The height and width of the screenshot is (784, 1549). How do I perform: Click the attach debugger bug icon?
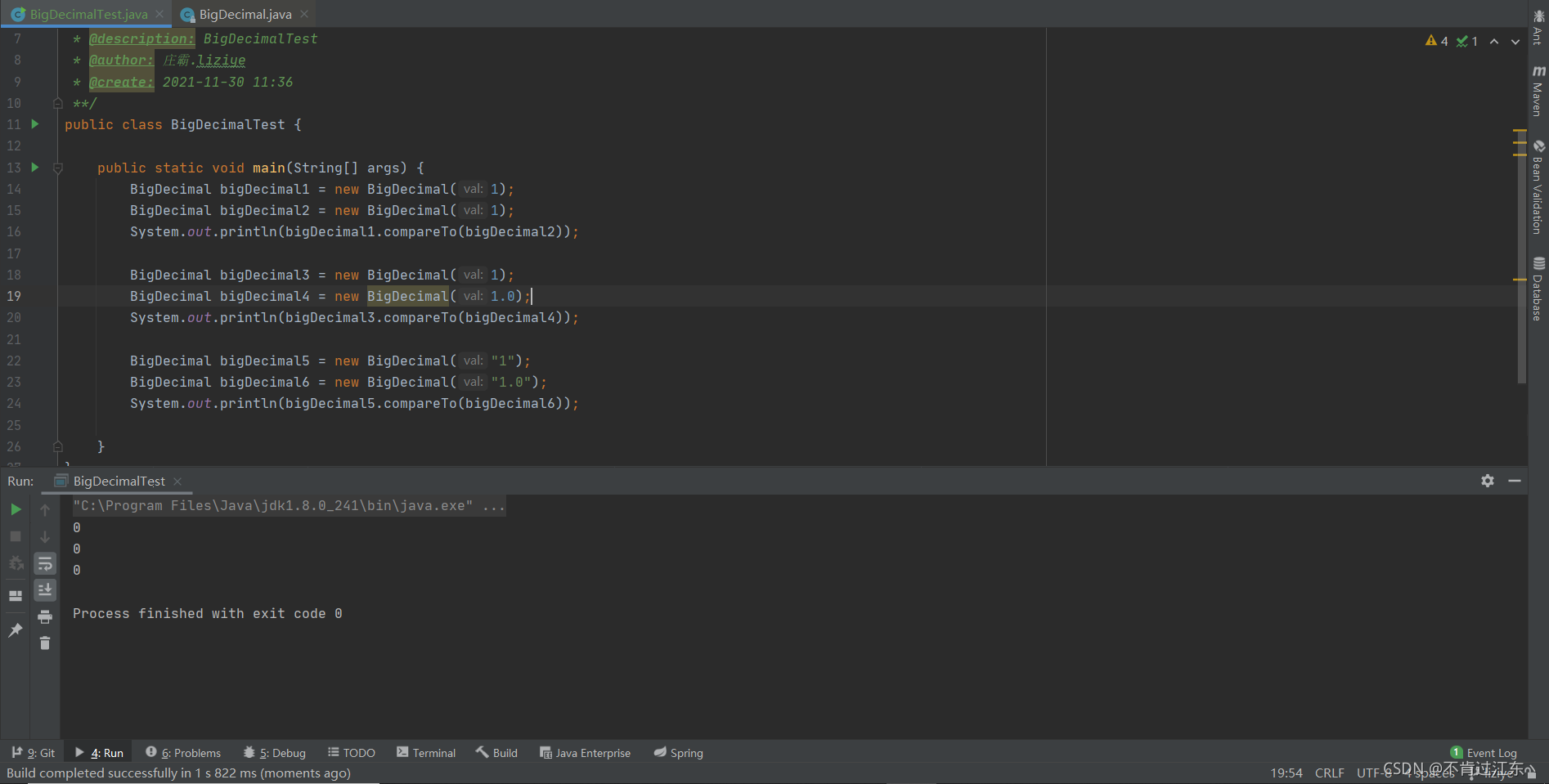pos(16,563)
